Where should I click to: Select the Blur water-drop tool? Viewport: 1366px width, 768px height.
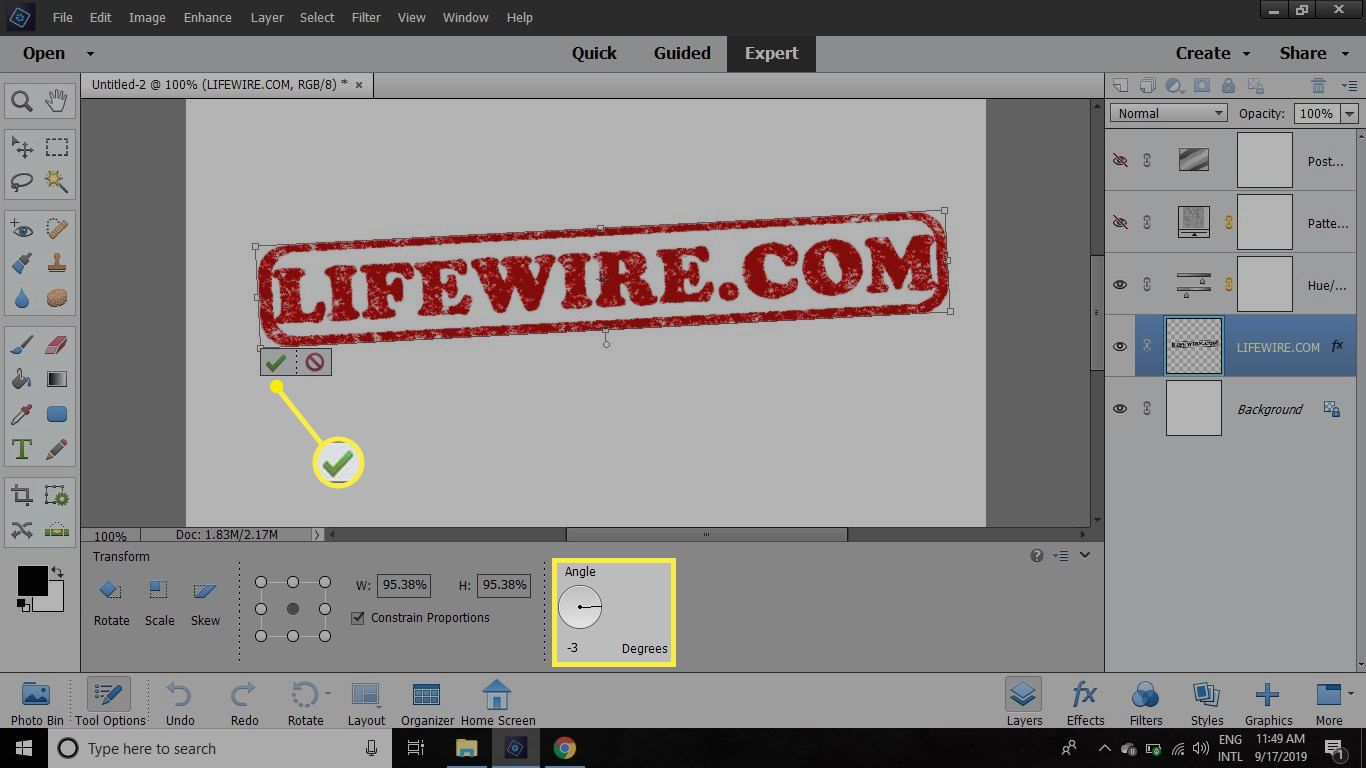pyautogui.click(x=21, y=298)
